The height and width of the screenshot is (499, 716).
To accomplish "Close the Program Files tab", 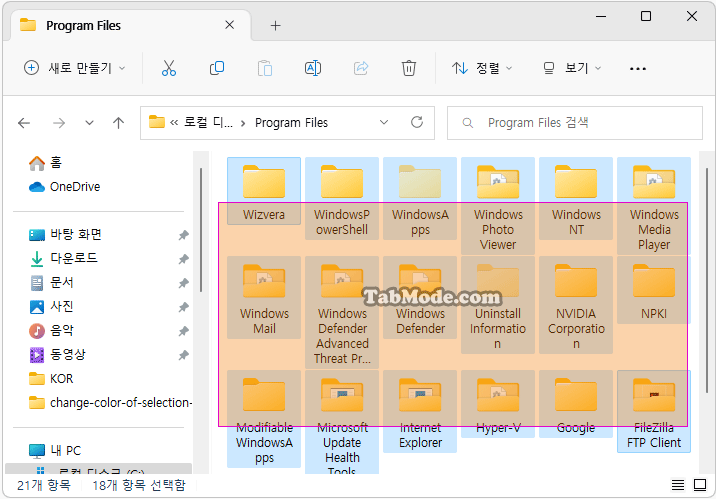I will 230,25.
